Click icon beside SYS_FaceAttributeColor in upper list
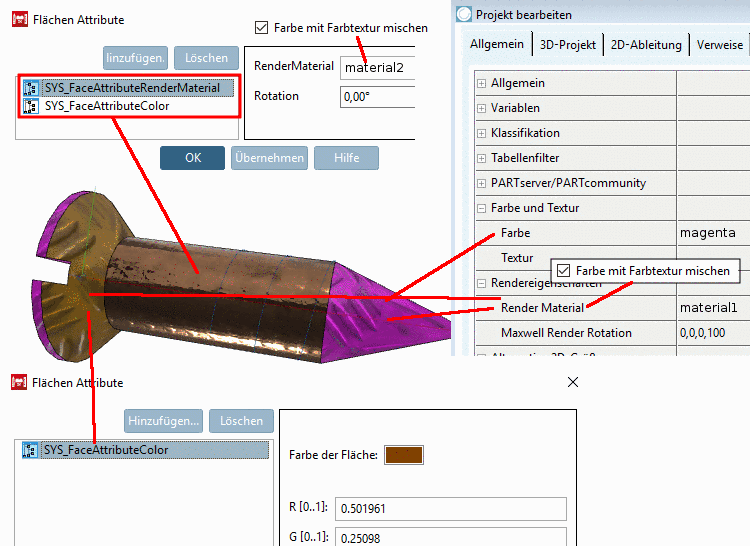The image size is (750, 546). [31, 106]
